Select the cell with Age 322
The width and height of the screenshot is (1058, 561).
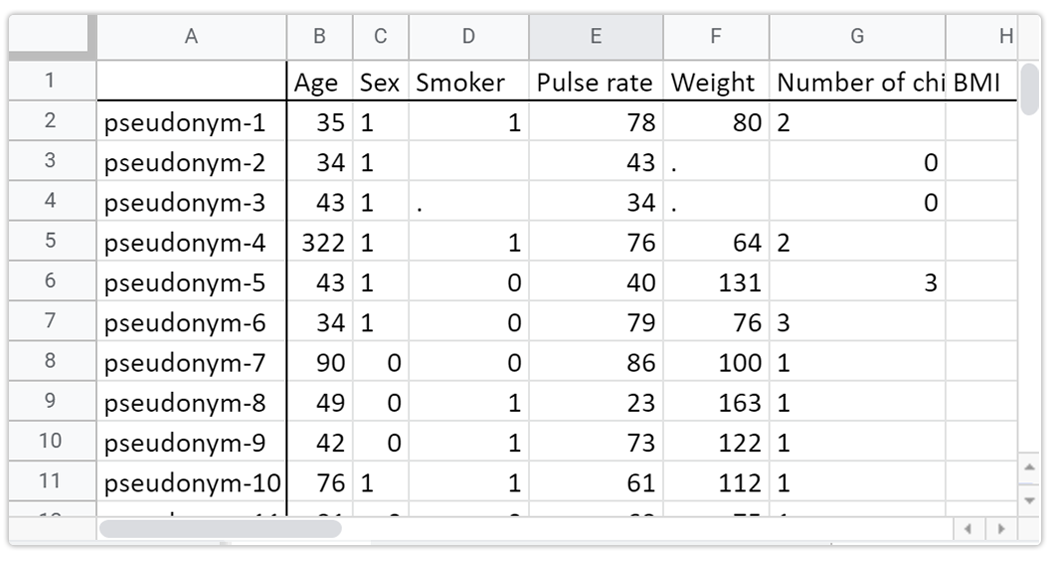(x=319, y=242)
